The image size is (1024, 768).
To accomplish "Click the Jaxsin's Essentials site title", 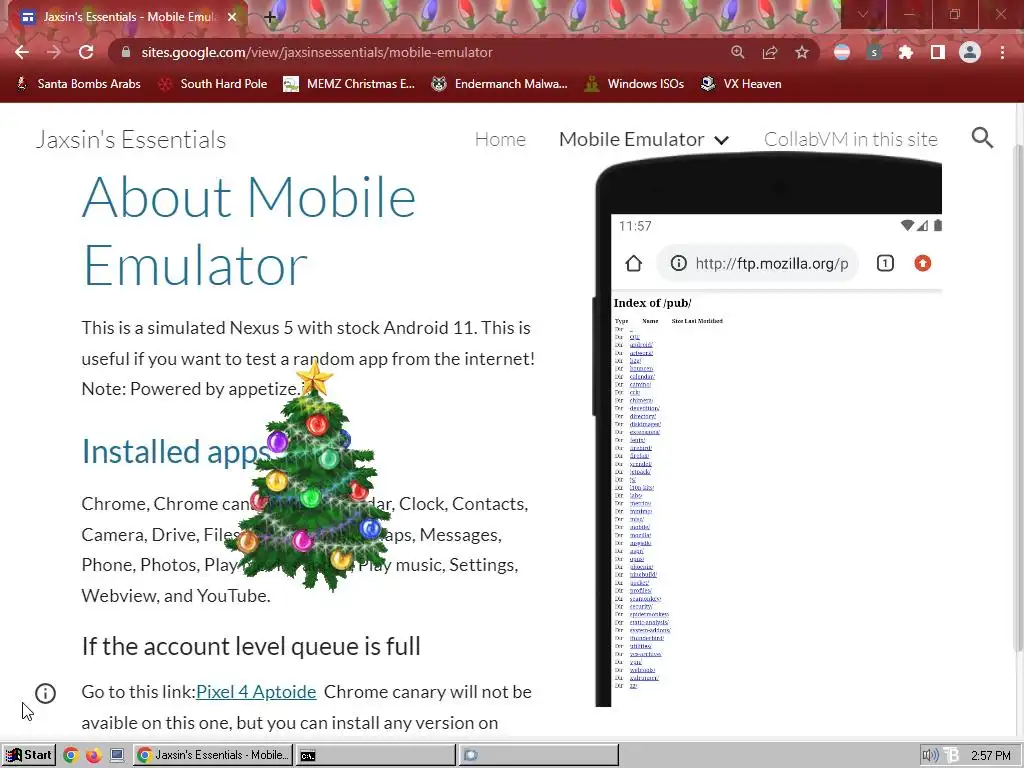I will click(131, 139).
